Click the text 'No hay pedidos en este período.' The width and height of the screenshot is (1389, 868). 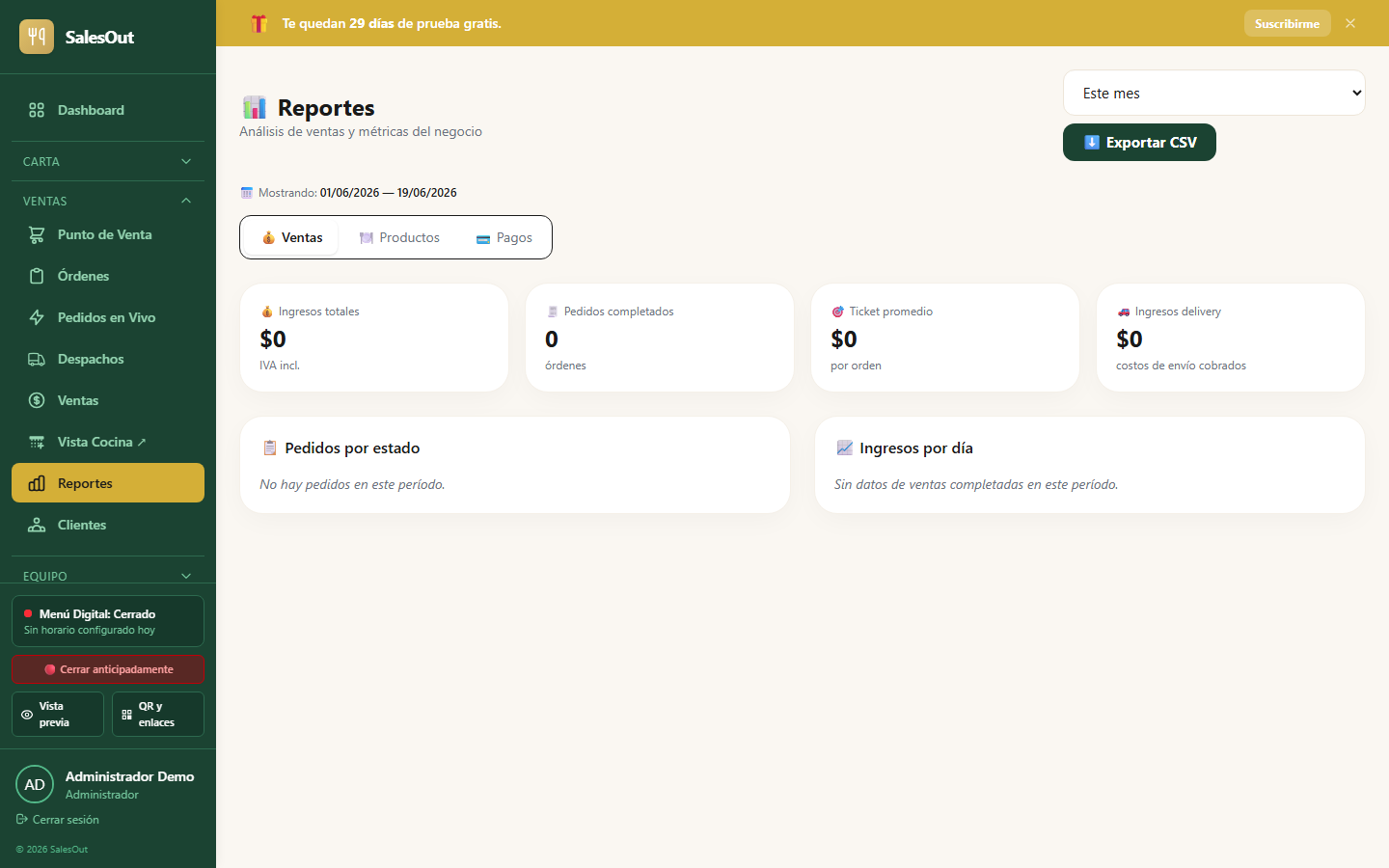pos(352,484)
